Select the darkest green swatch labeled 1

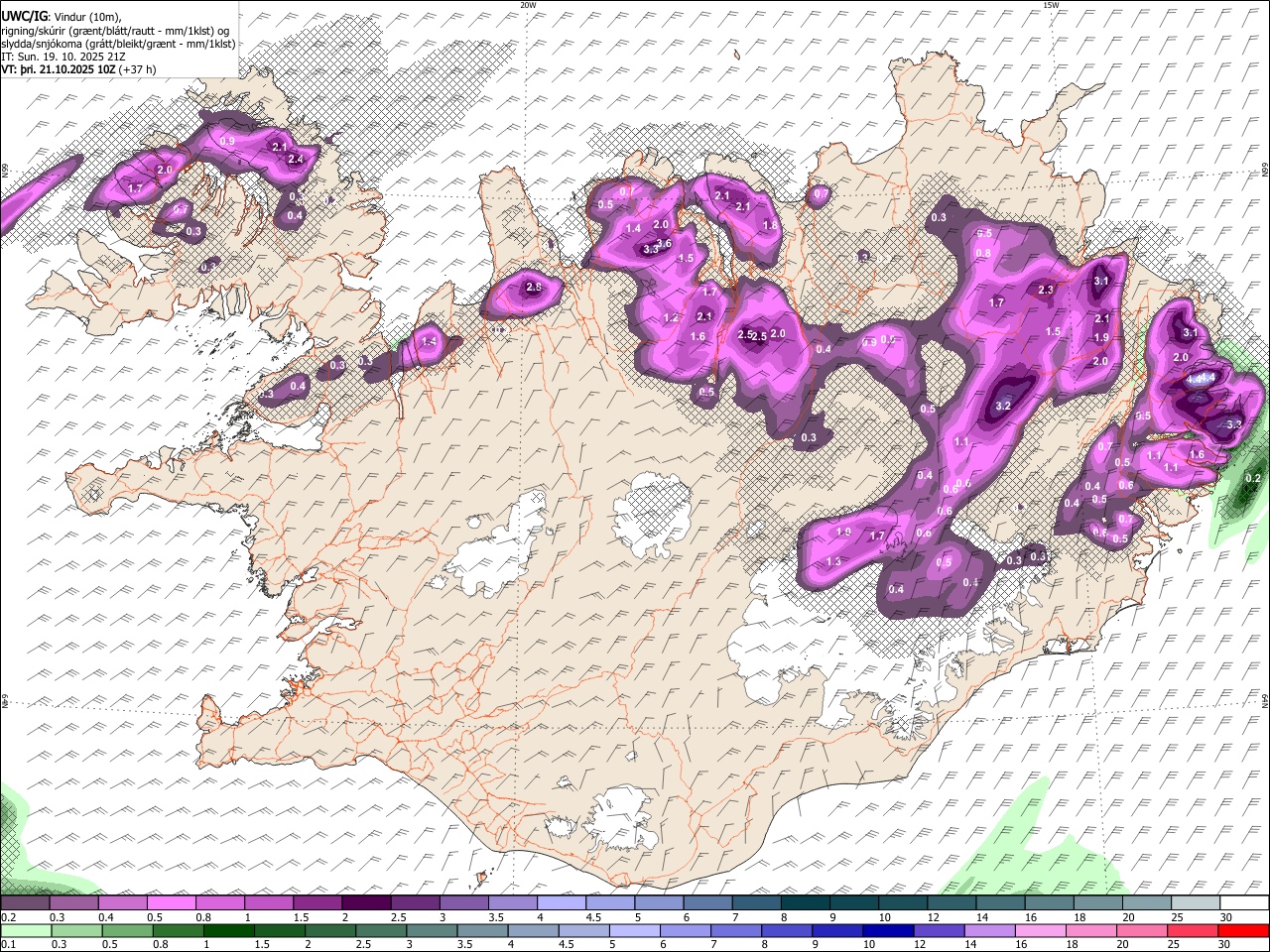click(x=228, y=930)
